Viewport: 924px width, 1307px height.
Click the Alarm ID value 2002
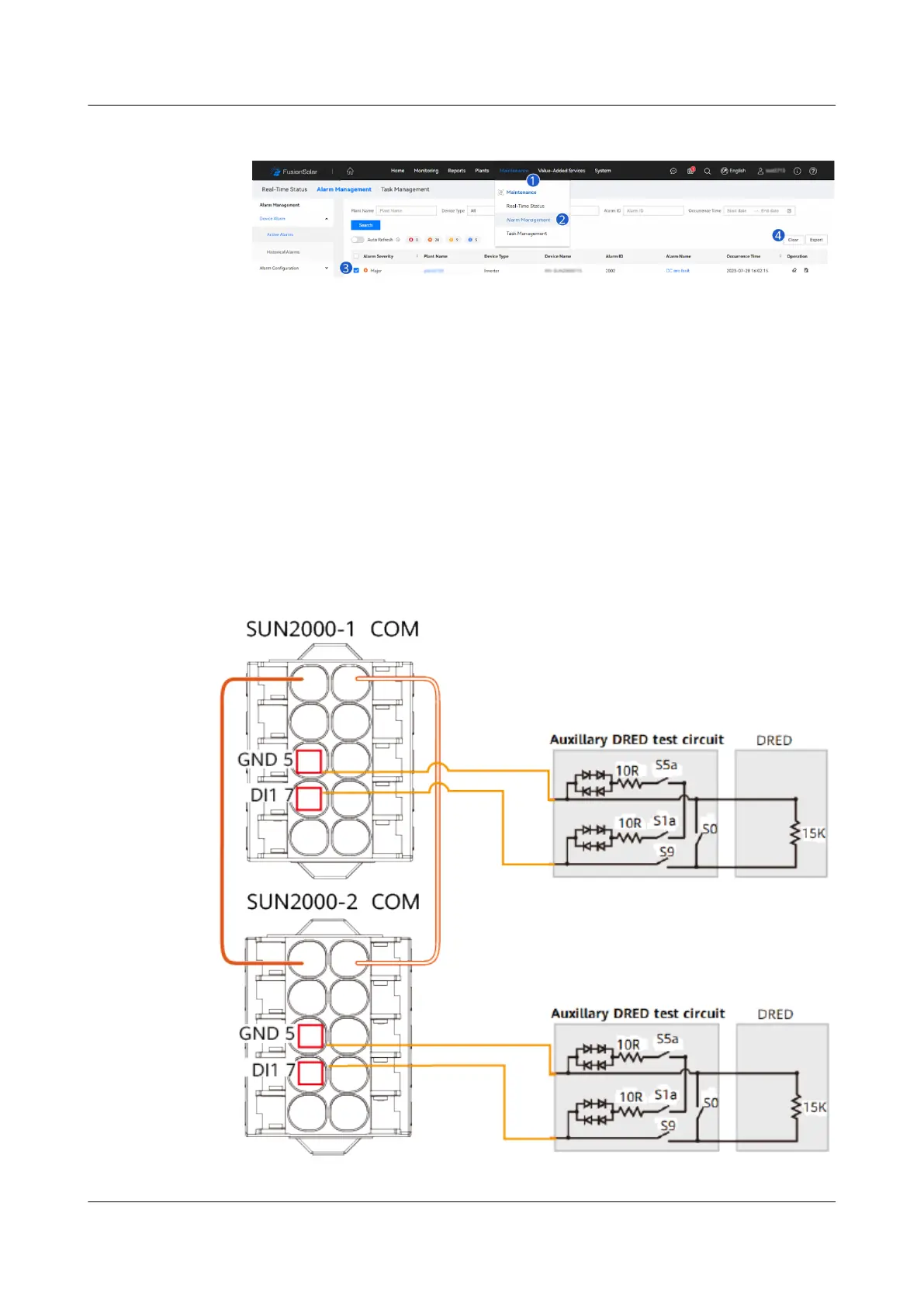[x=611, y=271]
